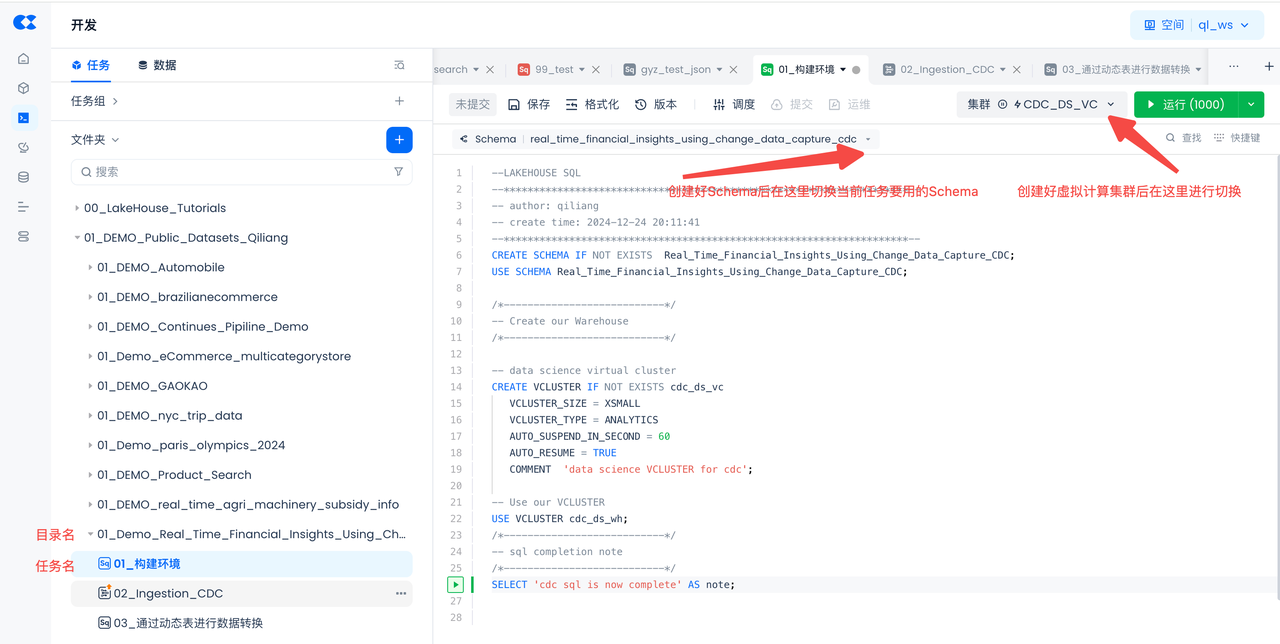Open the Schema selector dropdown
Image resolution: width=1280 pixels, height=644 pixels.
pos(868,139)
